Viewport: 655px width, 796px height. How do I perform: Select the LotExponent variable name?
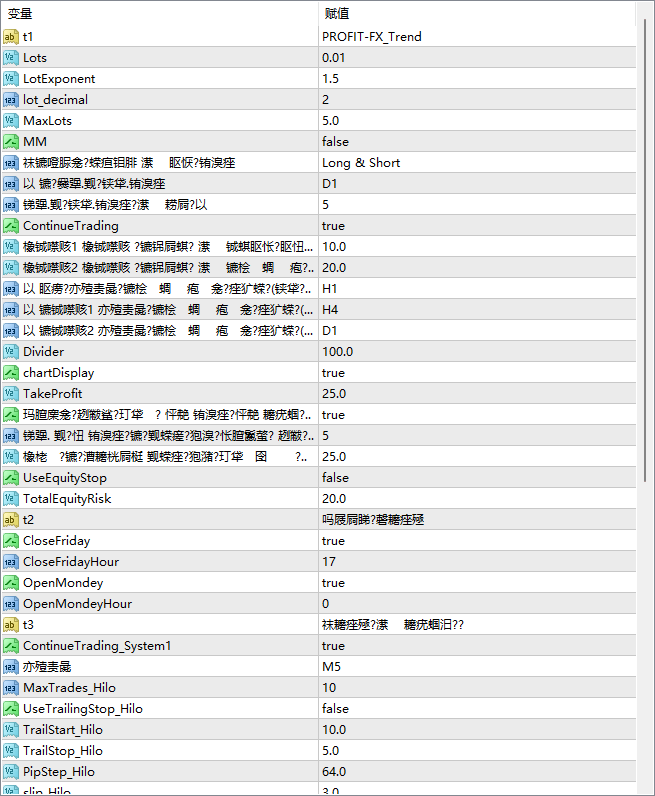tap(59, 79)
